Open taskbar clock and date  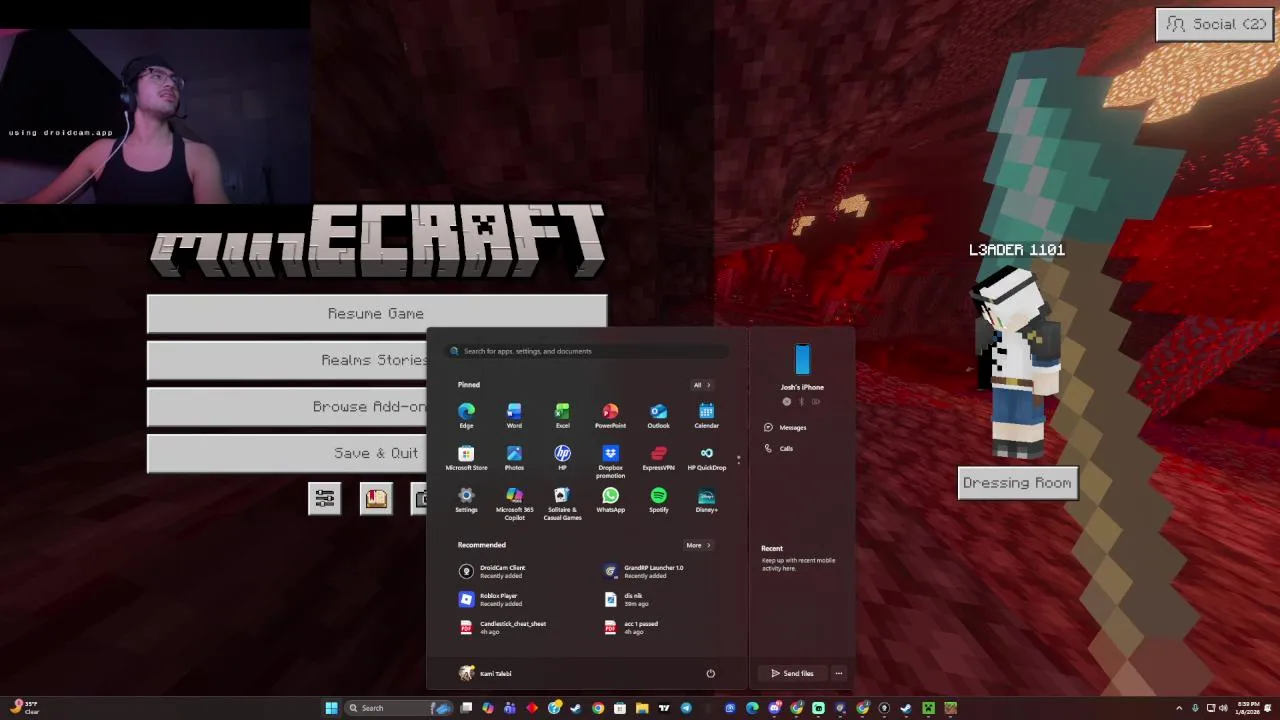tap(1248, 708)
